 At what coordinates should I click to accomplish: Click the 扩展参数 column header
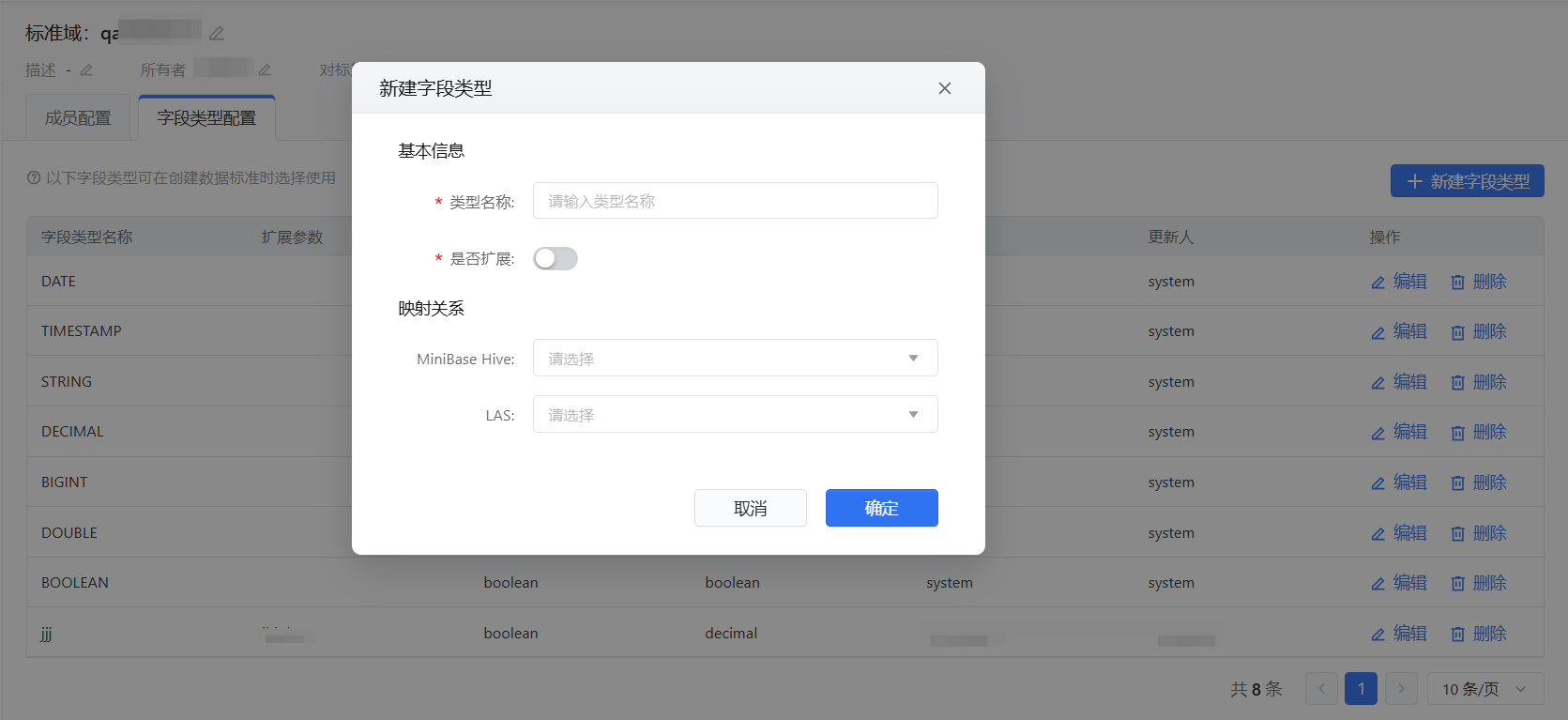pyautogui.click(x=293, y=237)
